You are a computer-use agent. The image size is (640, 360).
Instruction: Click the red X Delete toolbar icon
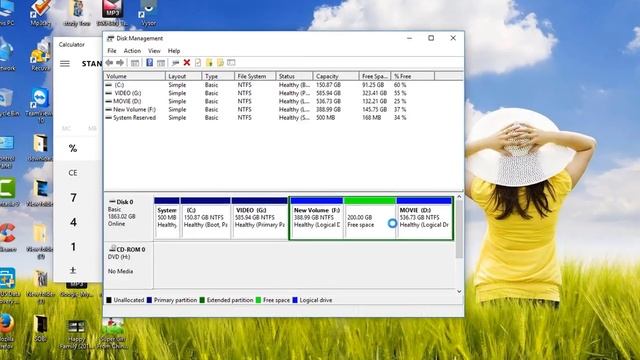pyautogui.click(x=187, y=62)
